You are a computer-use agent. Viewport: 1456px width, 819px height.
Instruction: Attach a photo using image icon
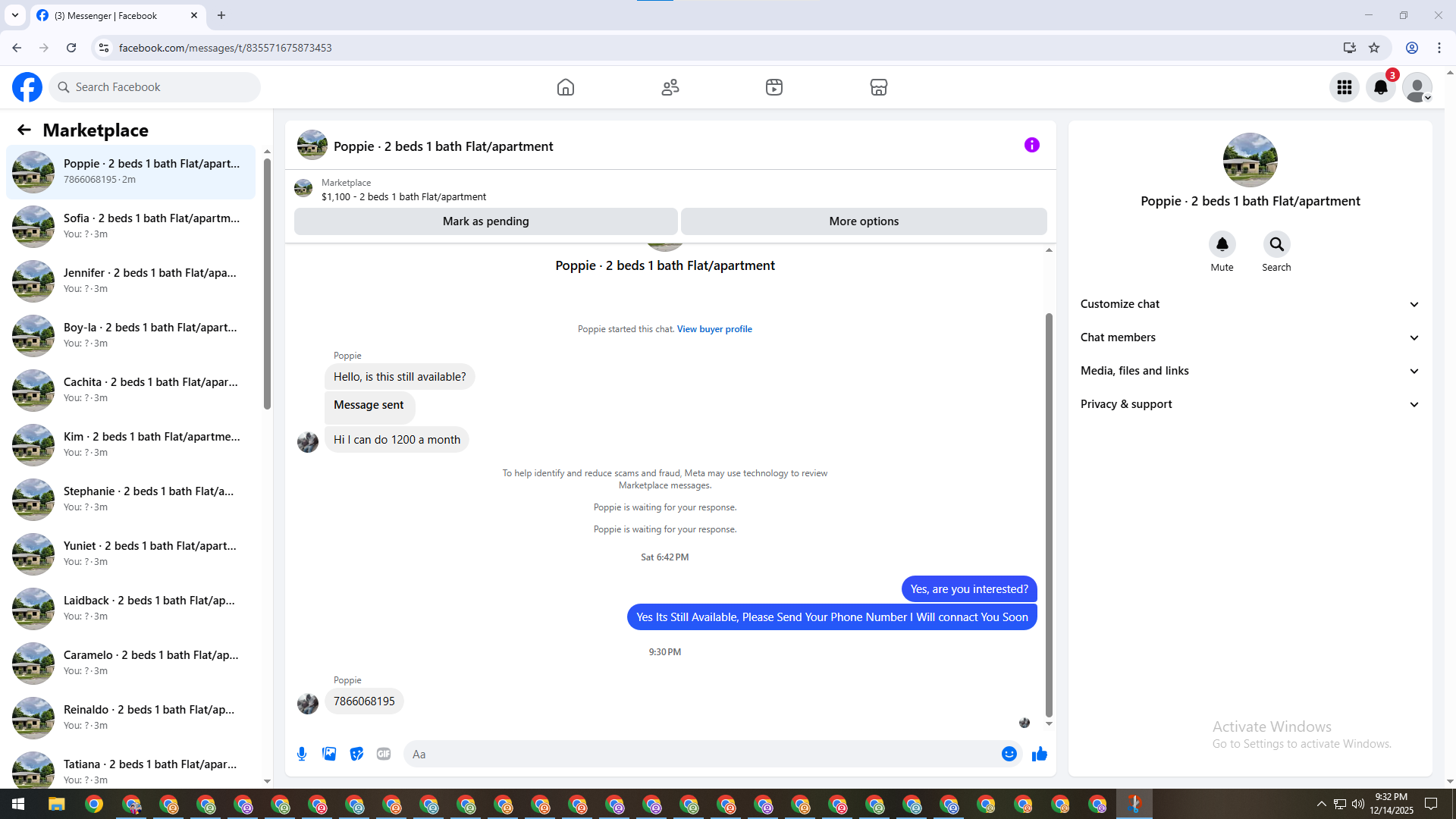click(x=329, y=754)
